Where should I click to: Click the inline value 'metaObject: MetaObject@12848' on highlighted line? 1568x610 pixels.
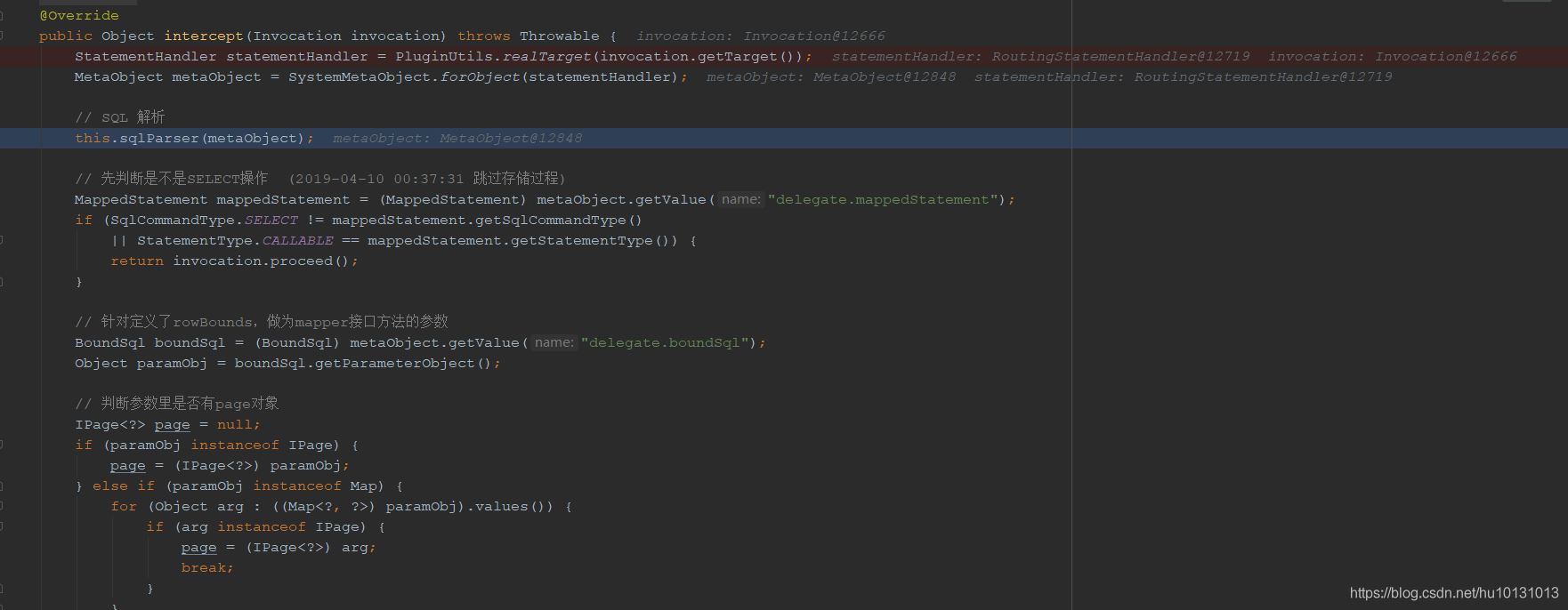[457, 138]
